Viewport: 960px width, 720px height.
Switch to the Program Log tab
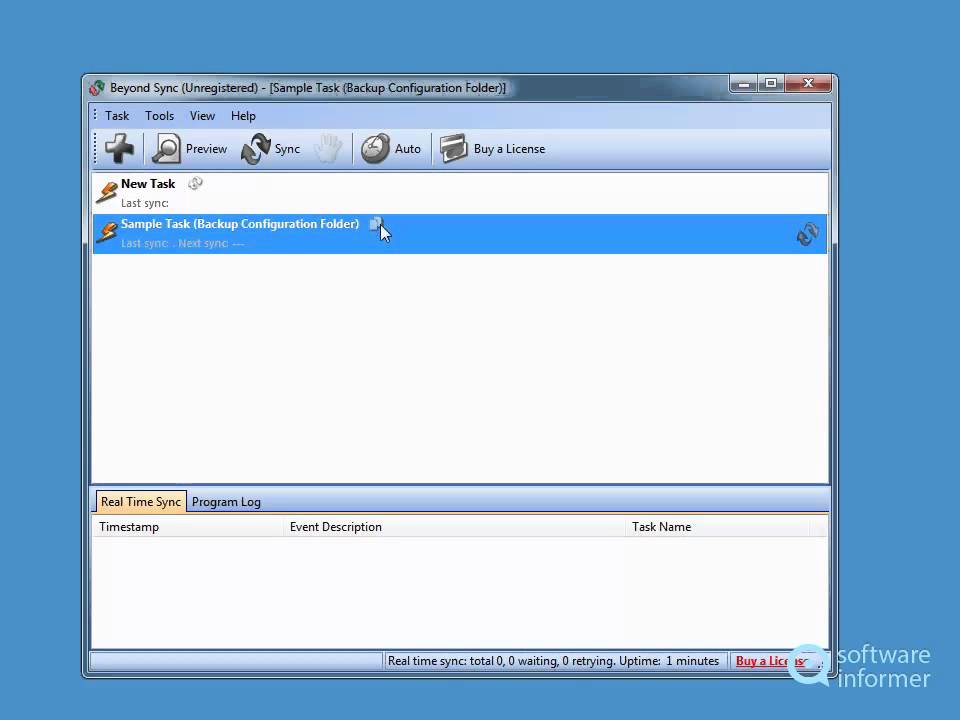point(226,502)
